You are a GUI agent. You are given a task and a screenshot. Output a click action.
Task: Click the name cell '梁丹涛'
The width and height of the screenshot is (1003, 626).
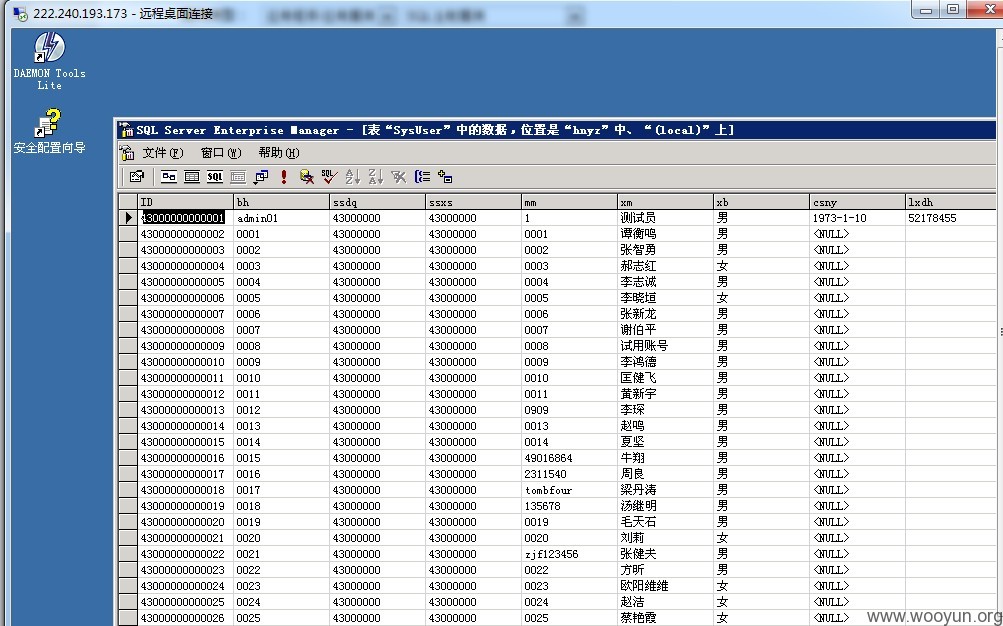pyautogui.click(x=665, y=490)
